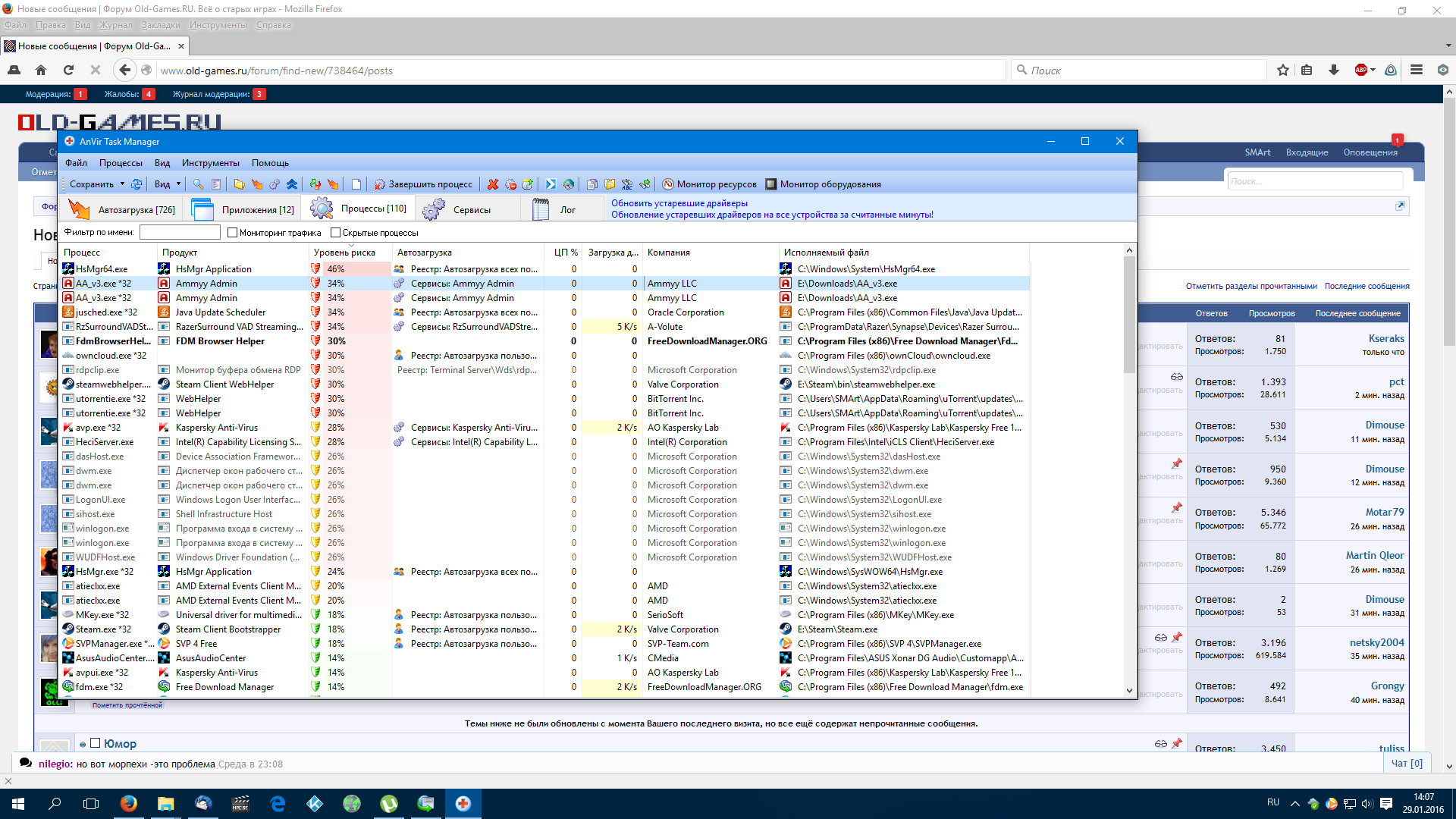This screenshot has width=1456, height=819.
Task: Open Монитор ресурсов from toolbar
Action: 709,184
